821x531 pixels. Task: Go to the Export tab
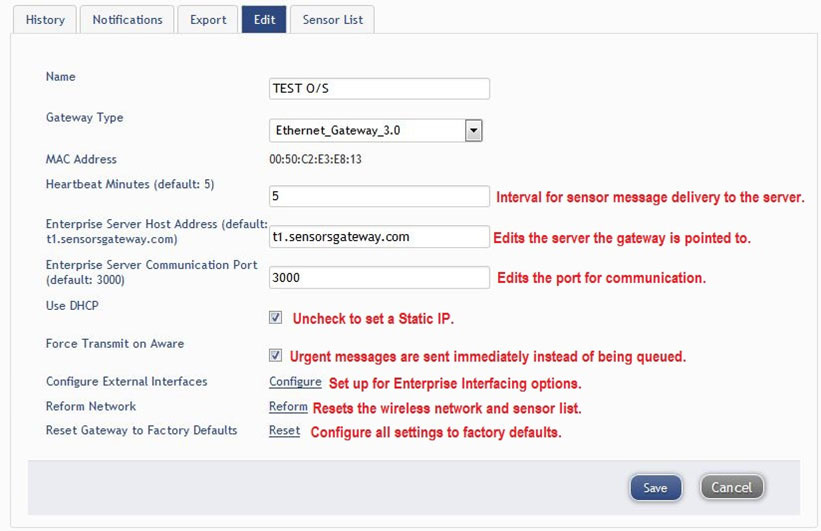tap(208, 20)
